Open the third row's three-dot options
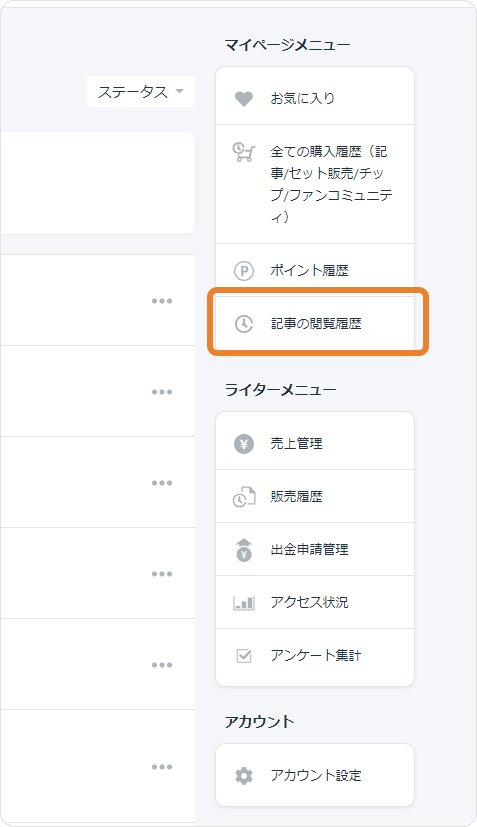Screen dimensions: 477x827 click(x=161, y=483)
